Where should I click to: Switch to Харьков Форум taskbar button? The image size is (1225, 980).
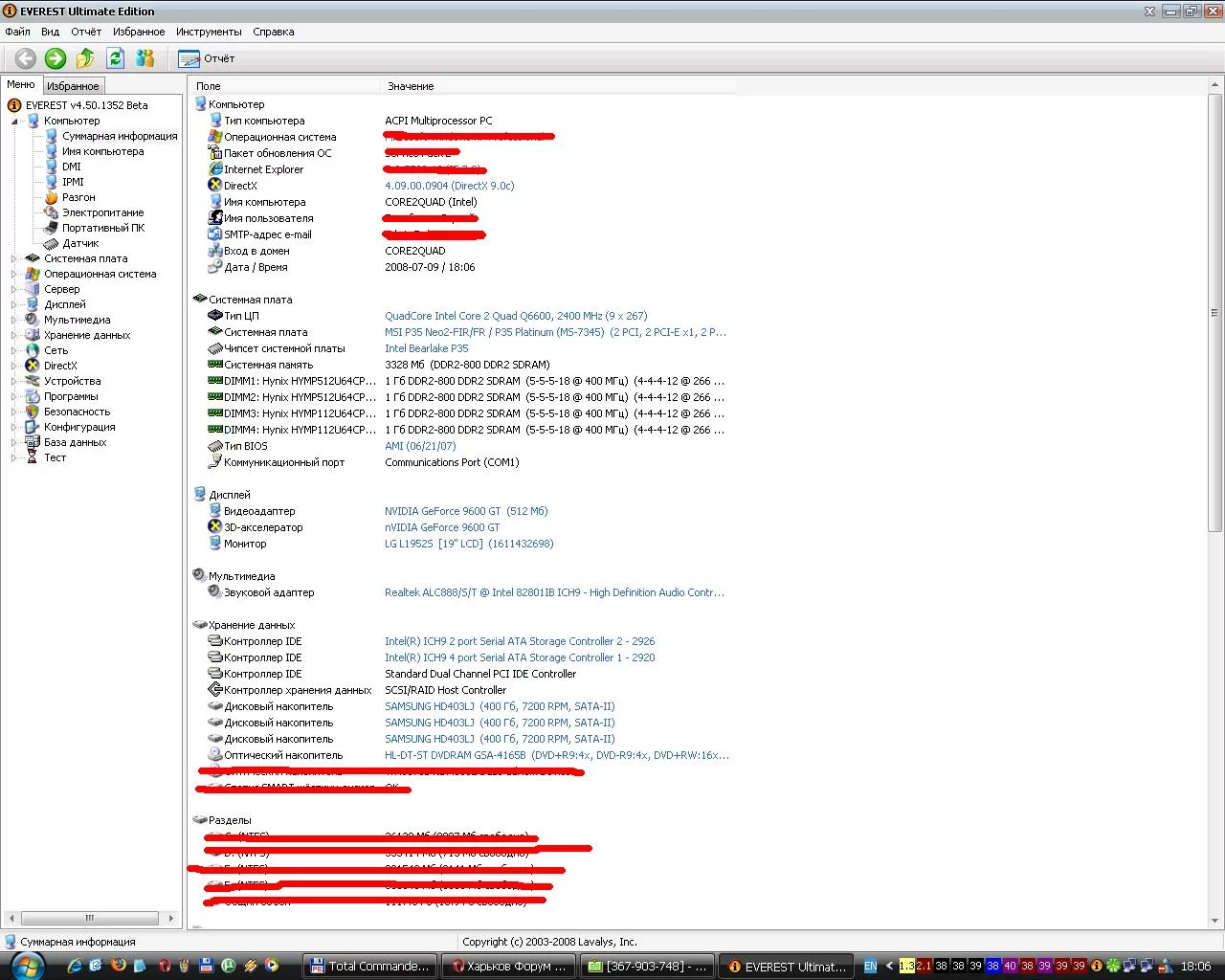[x=510, y=967]
